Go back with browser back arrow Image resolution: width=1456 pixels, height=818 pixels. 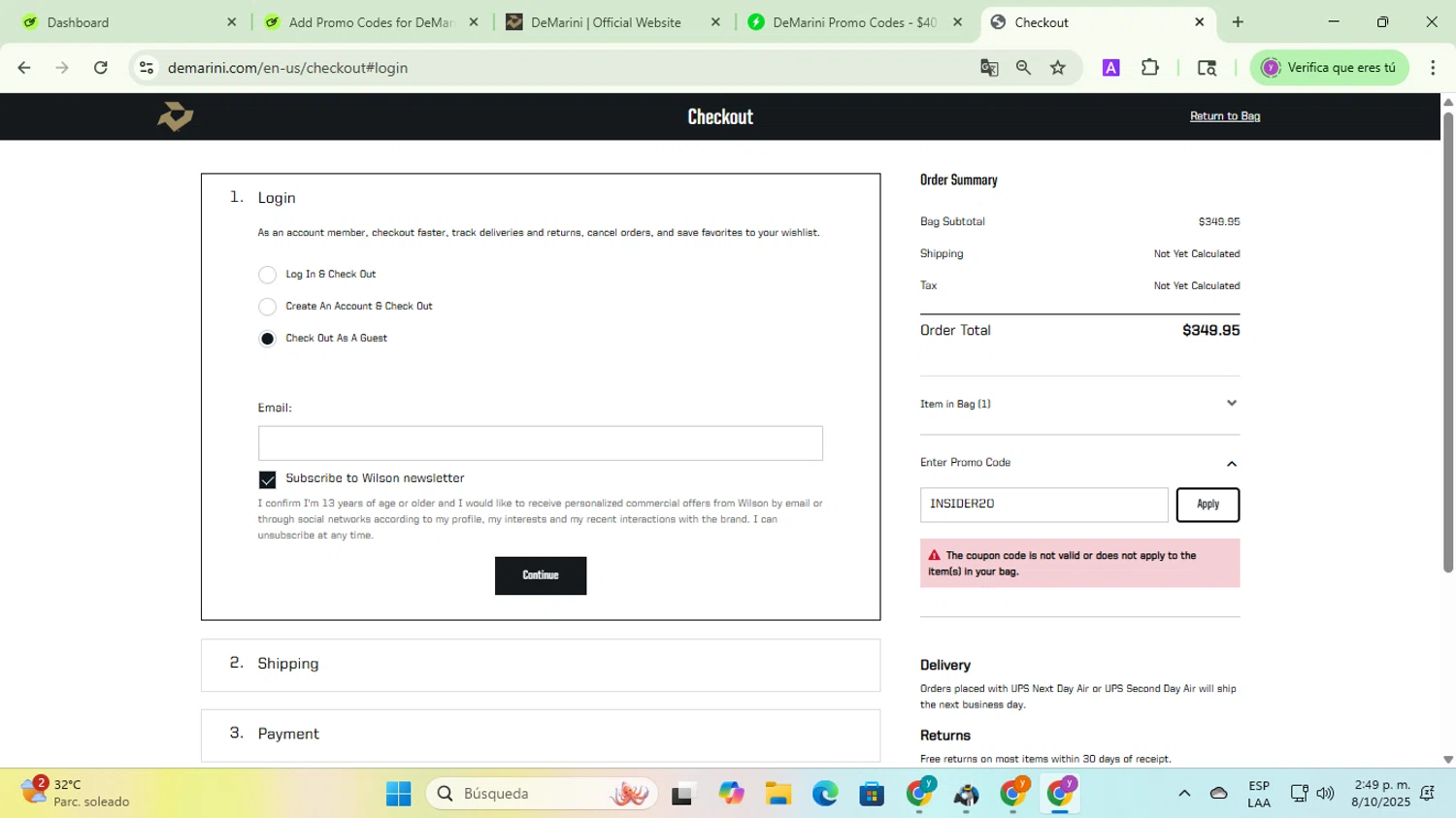click(x=24, y=68)
